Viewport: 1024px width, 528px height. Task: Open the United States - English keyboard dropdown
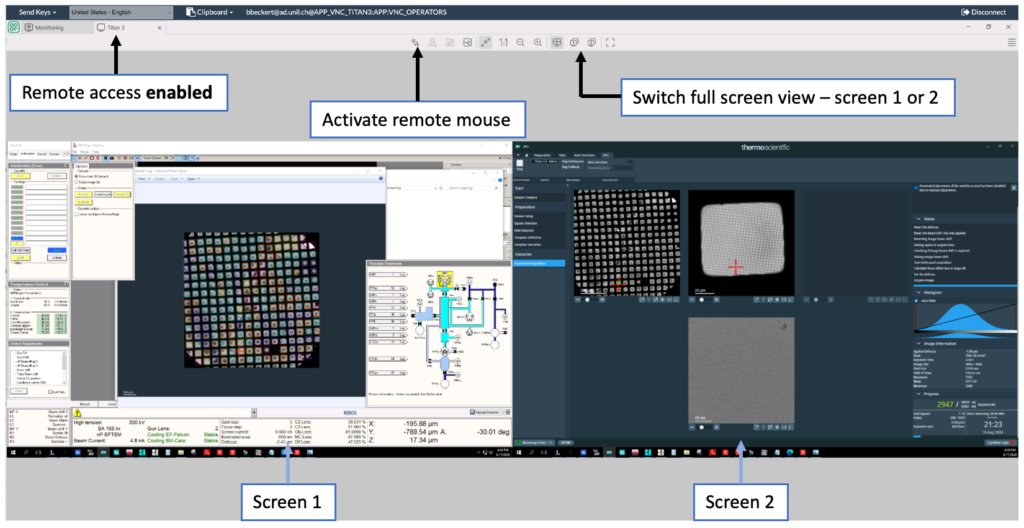121,12
